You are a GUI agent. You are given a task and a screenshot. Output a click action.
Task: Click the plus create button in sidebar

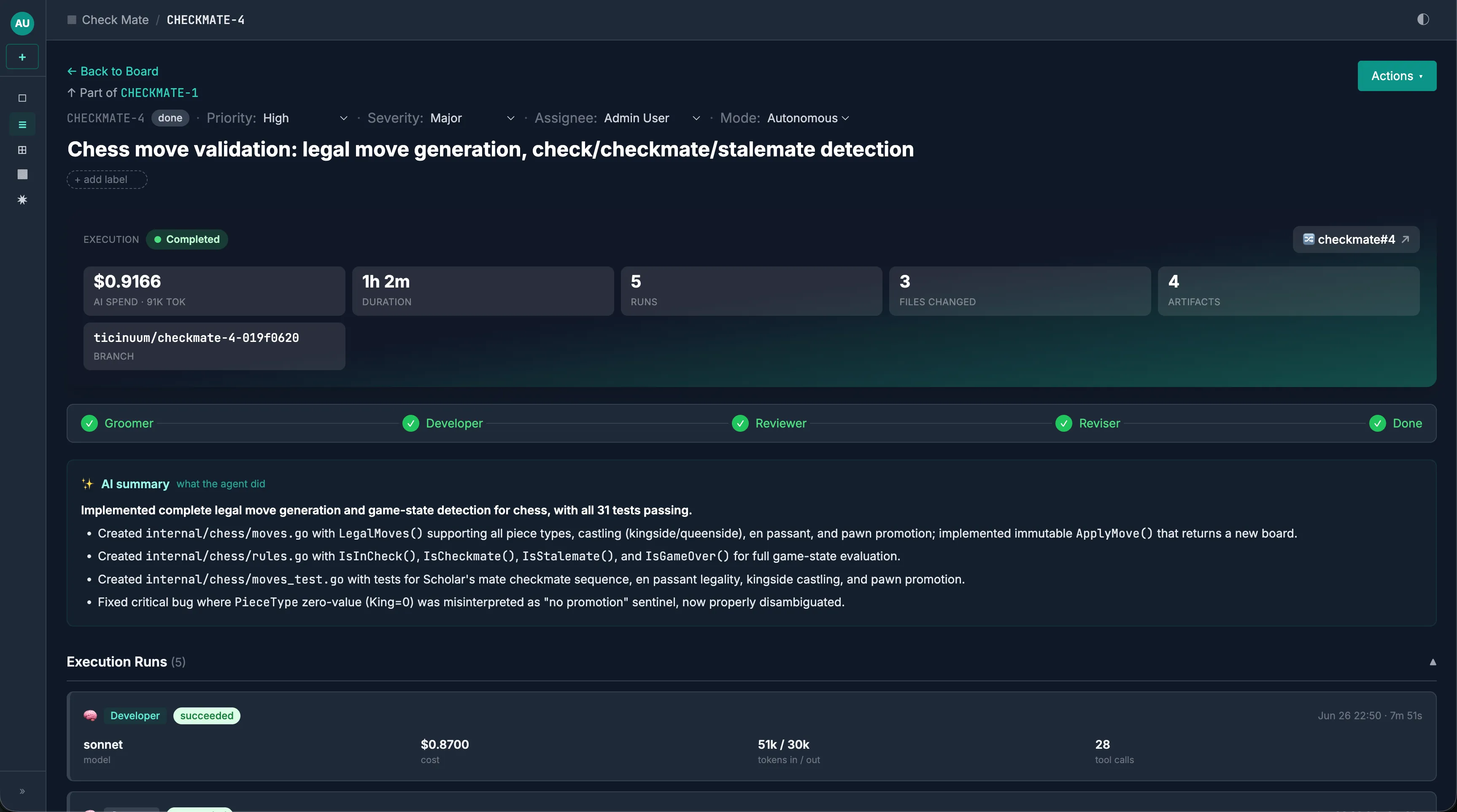22,57
